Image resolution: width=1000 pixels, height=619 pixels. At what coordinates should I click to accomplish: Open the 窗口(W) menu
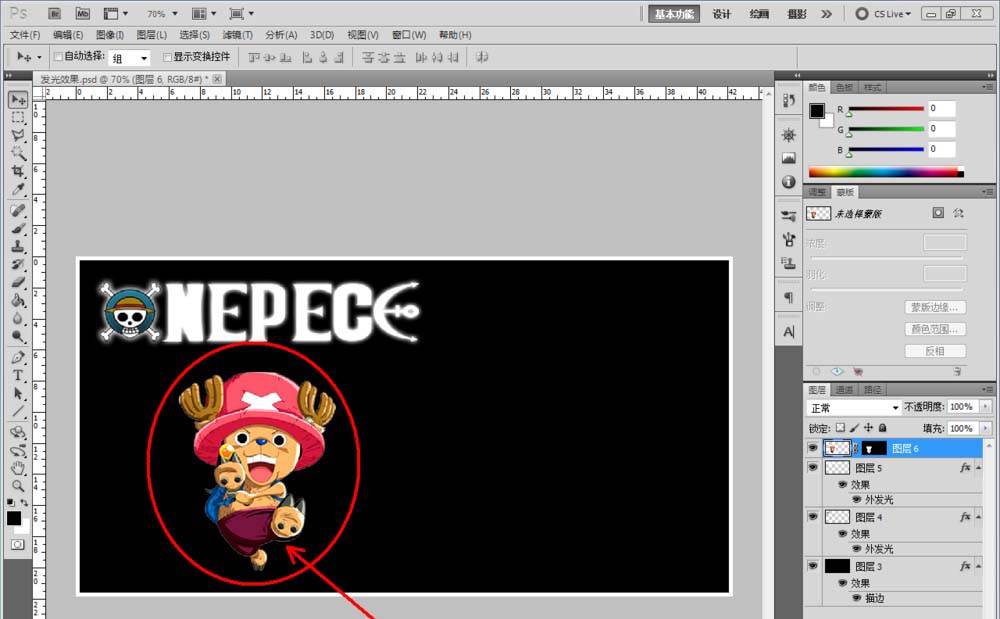(x=409, y=35)
